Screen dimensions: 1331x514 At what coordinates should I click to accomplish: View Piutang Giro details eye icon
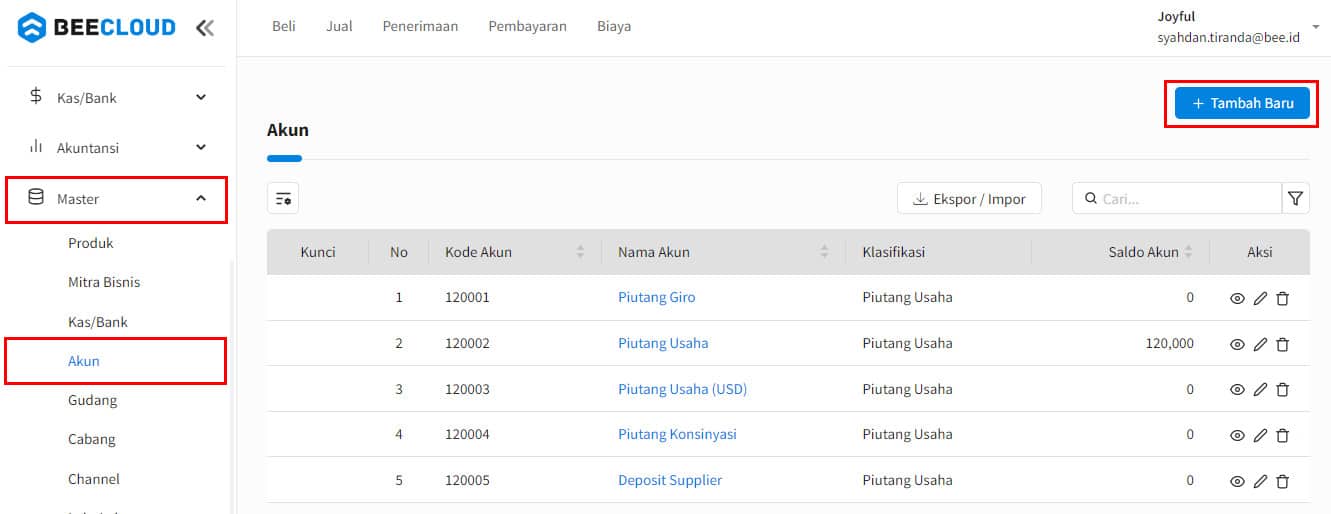[x=1237, y=298]
